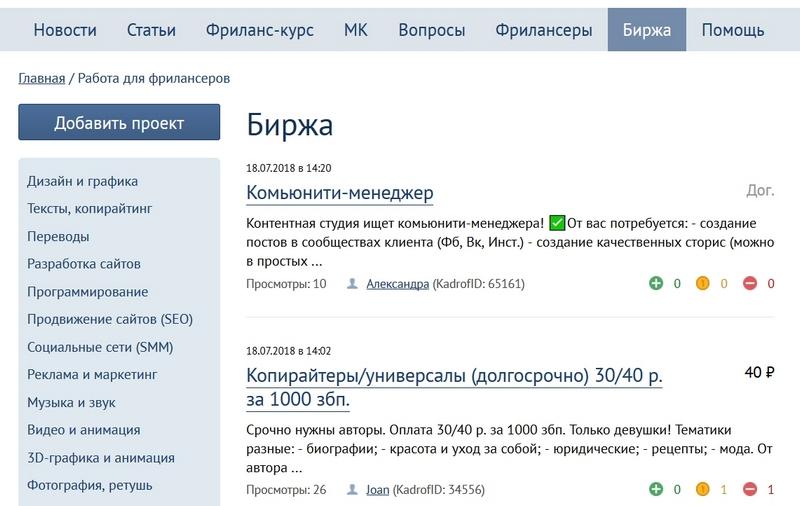Click orange neutral icon on Комьюнити-менеджер post
800x506 pixels.
[703, 284]
